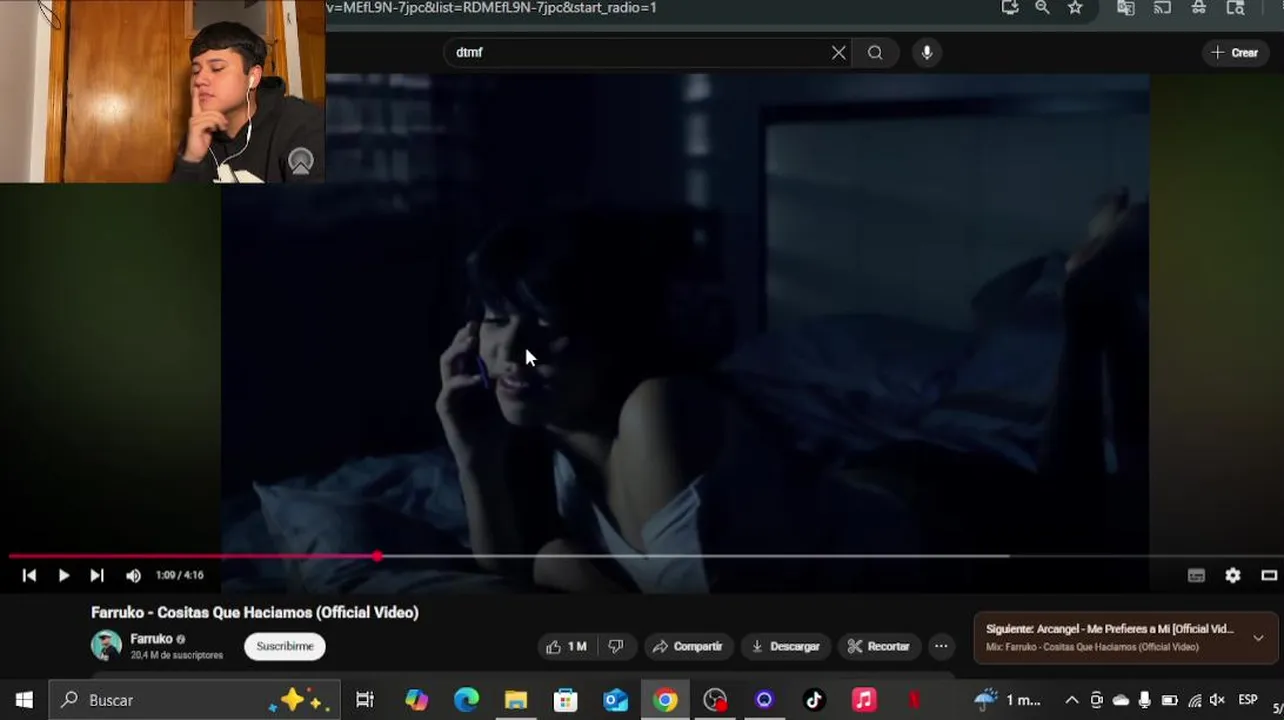Mute the video volume speaker icon

(x=133, y=575)
